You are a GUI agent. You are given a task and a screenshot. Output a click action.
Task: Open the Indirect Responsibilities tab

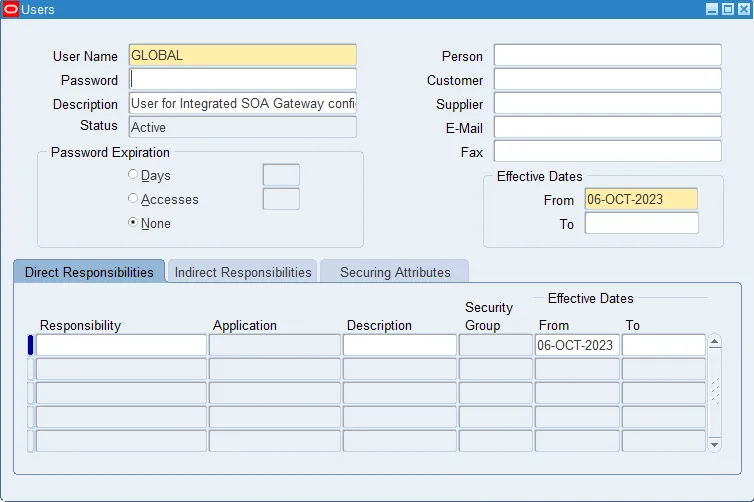[x=243, y=272]
